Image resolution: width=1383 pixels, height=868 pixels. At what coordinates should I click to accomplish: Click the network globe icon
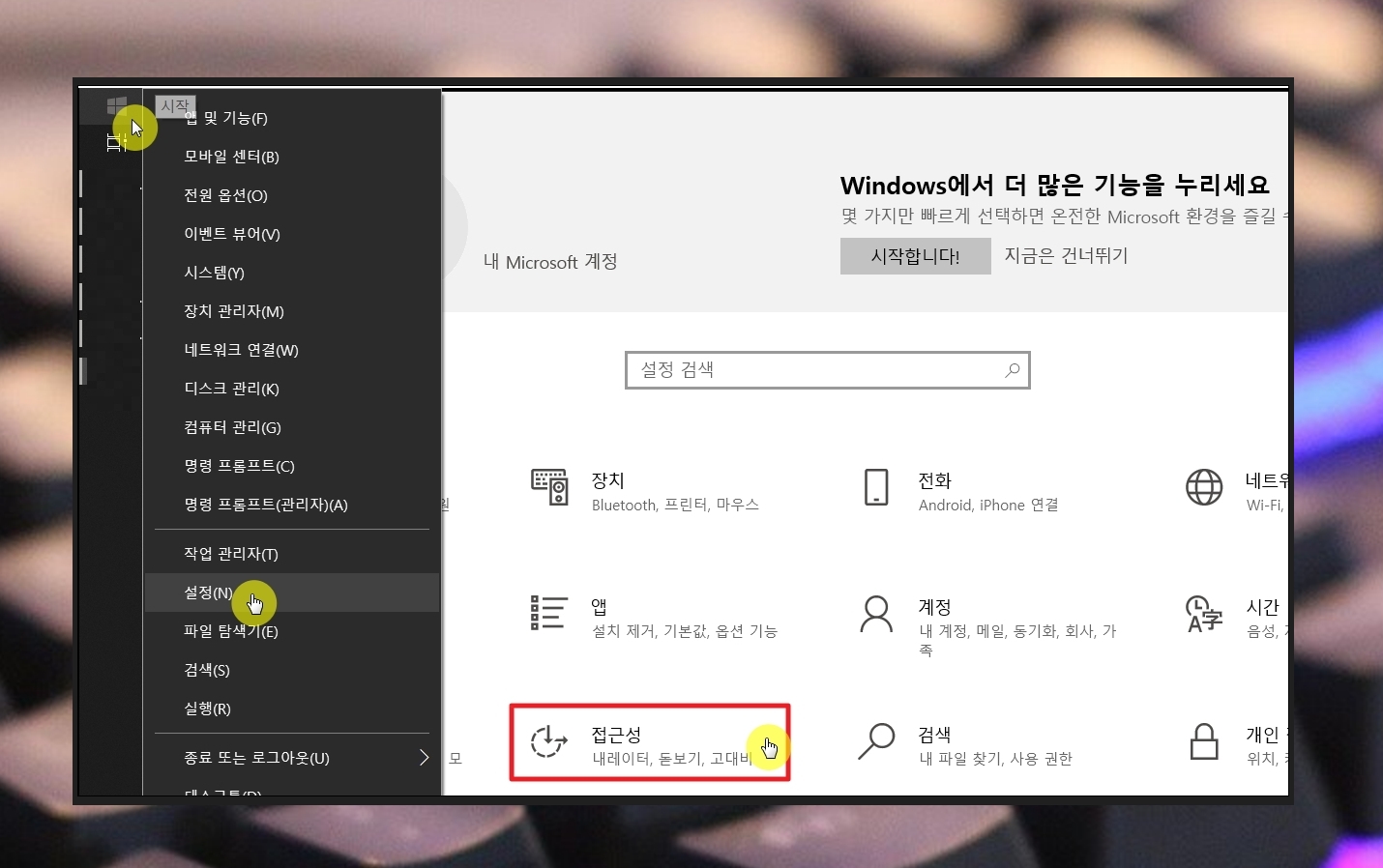tap(1204, 487)
